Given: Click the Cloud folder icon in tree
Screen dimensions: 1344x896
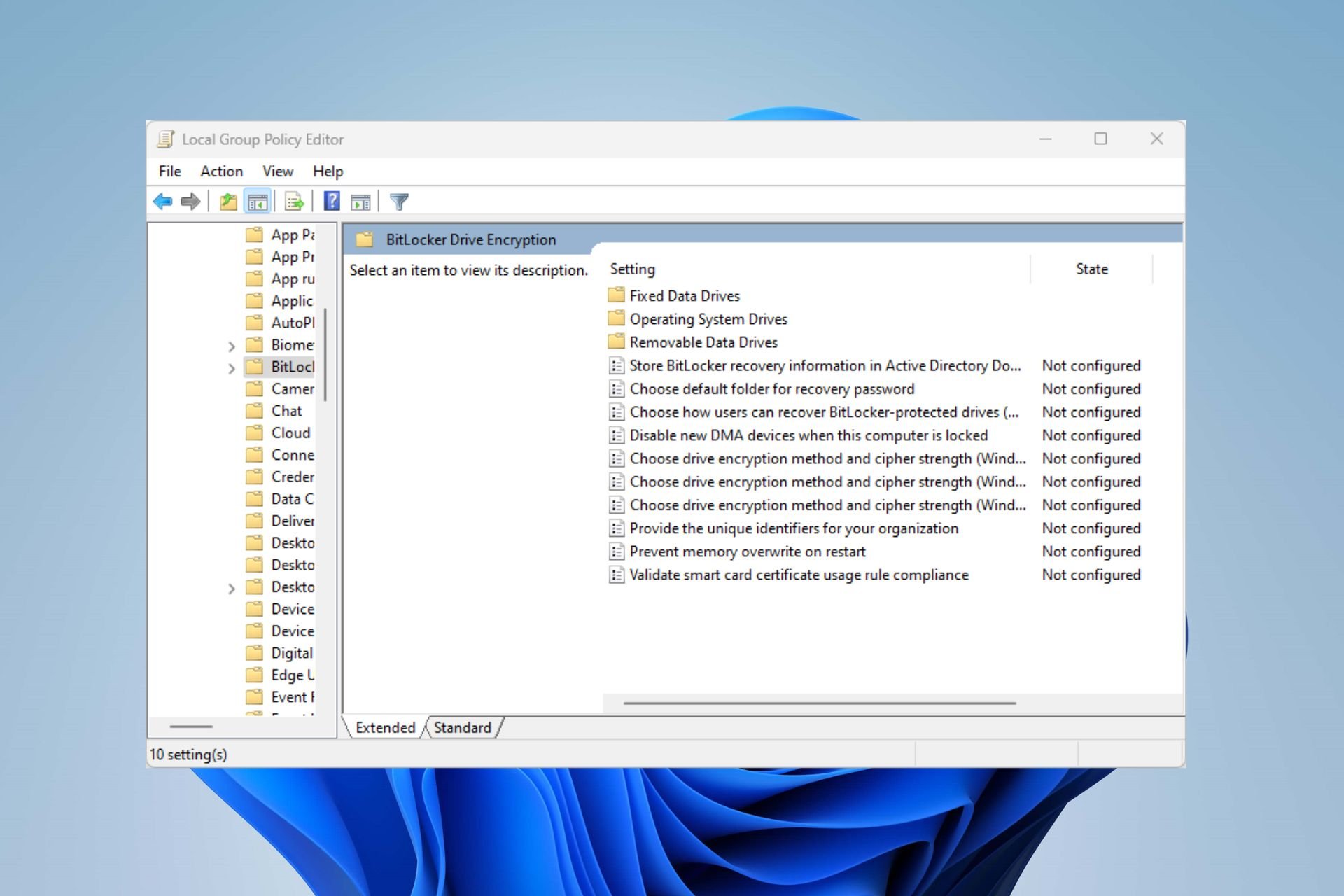Looking at the screenshot, I should tap(254, 433).
